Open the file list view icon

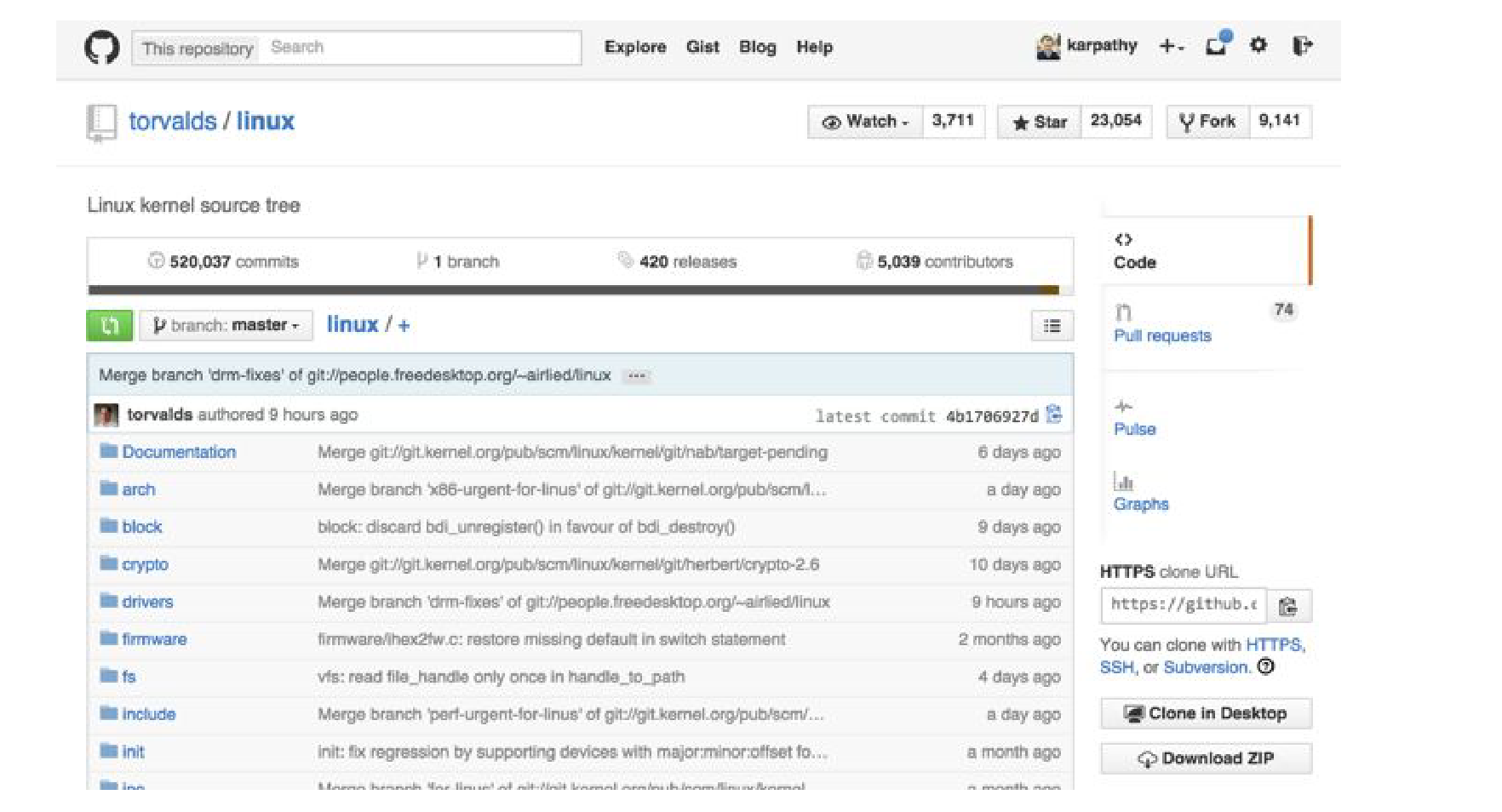1052,326
